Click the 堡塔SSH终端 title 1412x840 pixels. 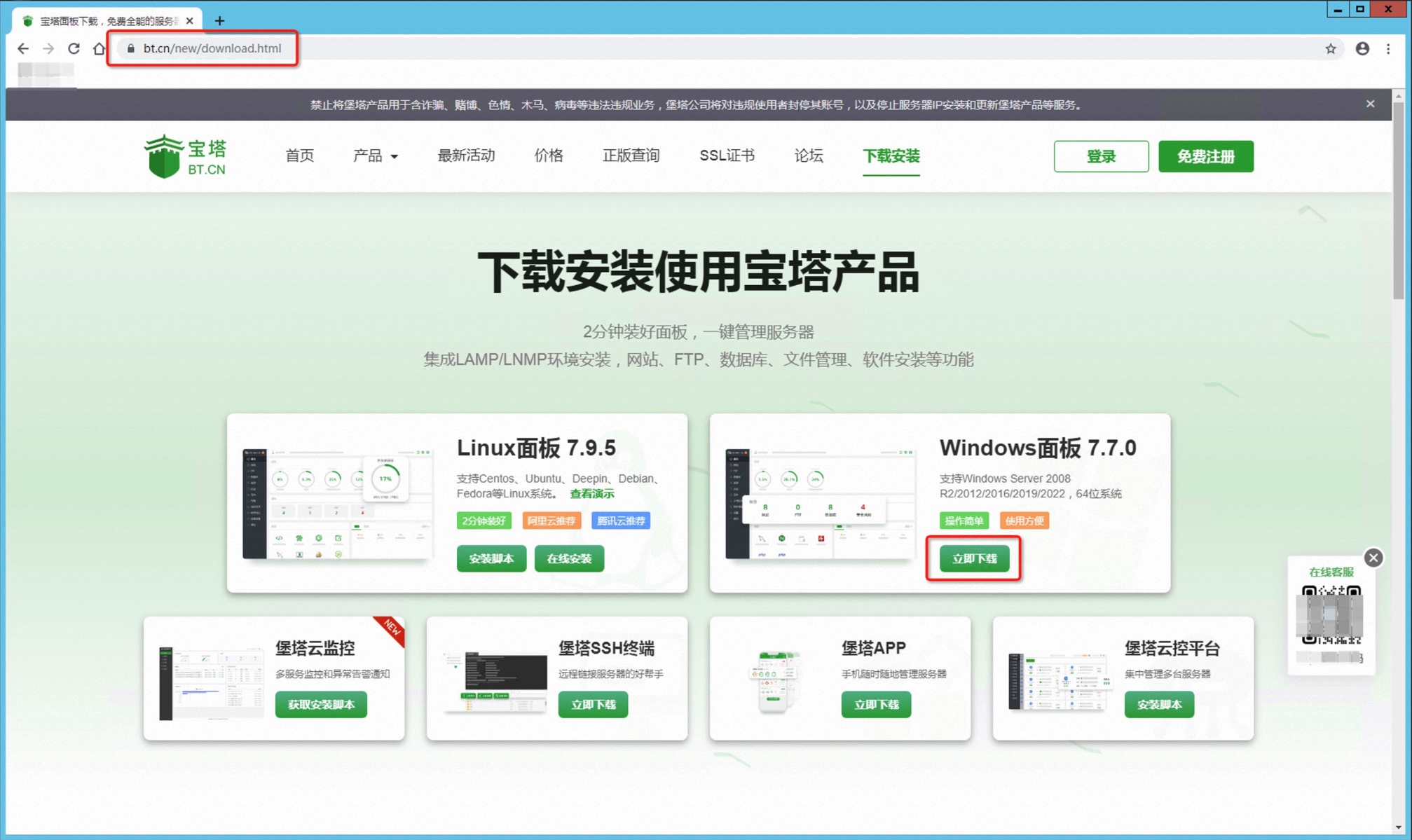[606, 648]
